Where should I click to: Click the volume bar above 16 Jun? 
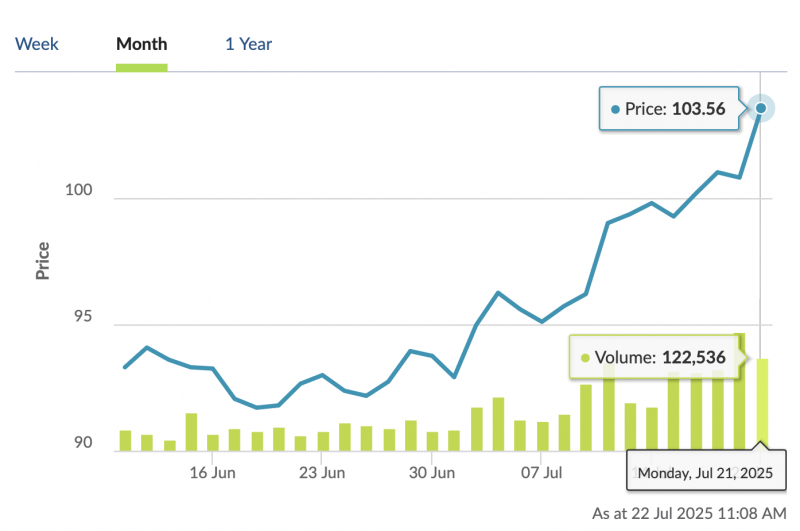213,442
